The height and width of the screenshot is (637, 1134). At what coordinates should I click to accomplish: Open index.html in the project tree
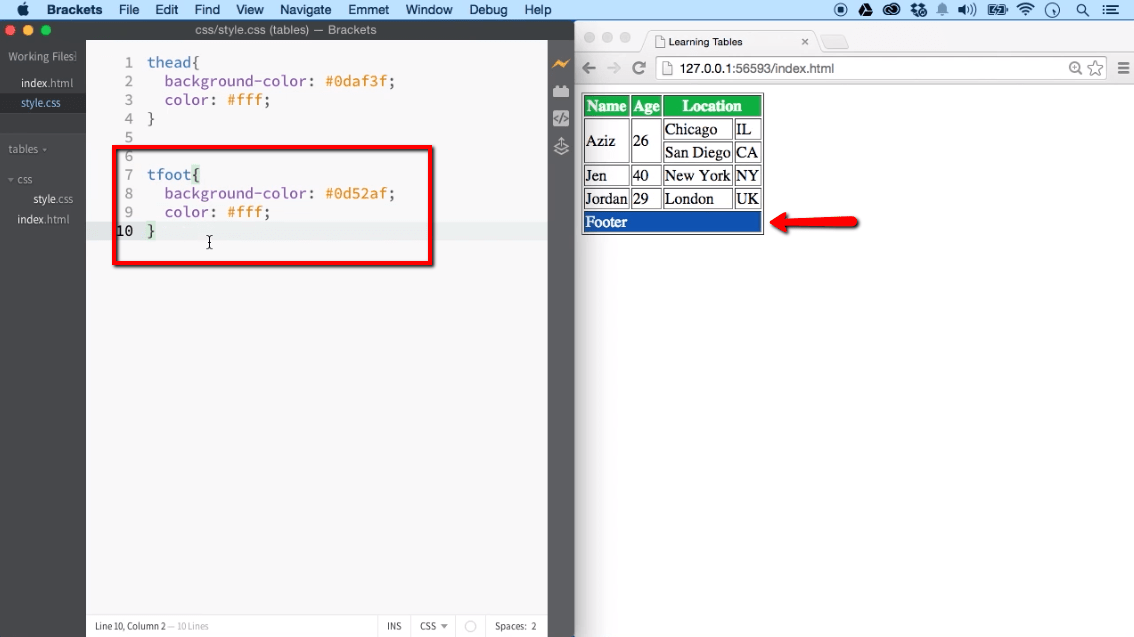(43, 219)
